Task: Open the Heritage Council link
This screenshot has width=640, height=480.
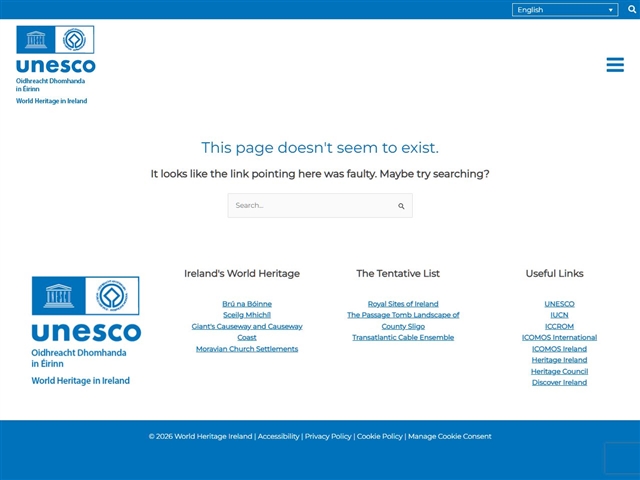Action: click(559, 371)
